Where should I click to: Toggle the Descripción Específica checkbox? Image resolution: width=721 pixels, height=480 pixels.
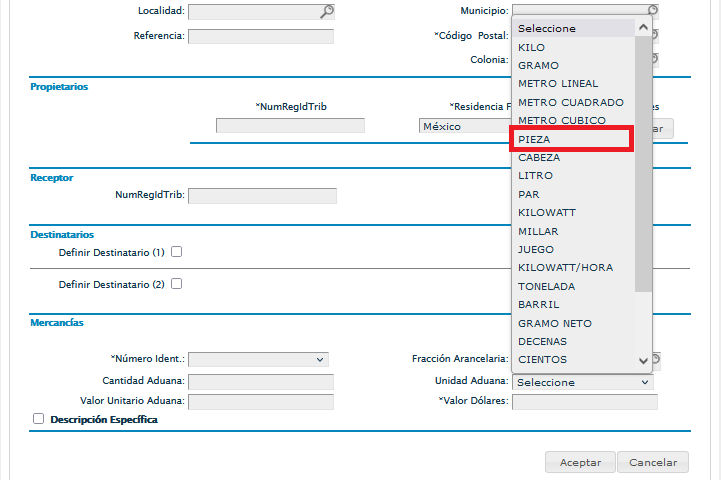(x=39, y=420)
